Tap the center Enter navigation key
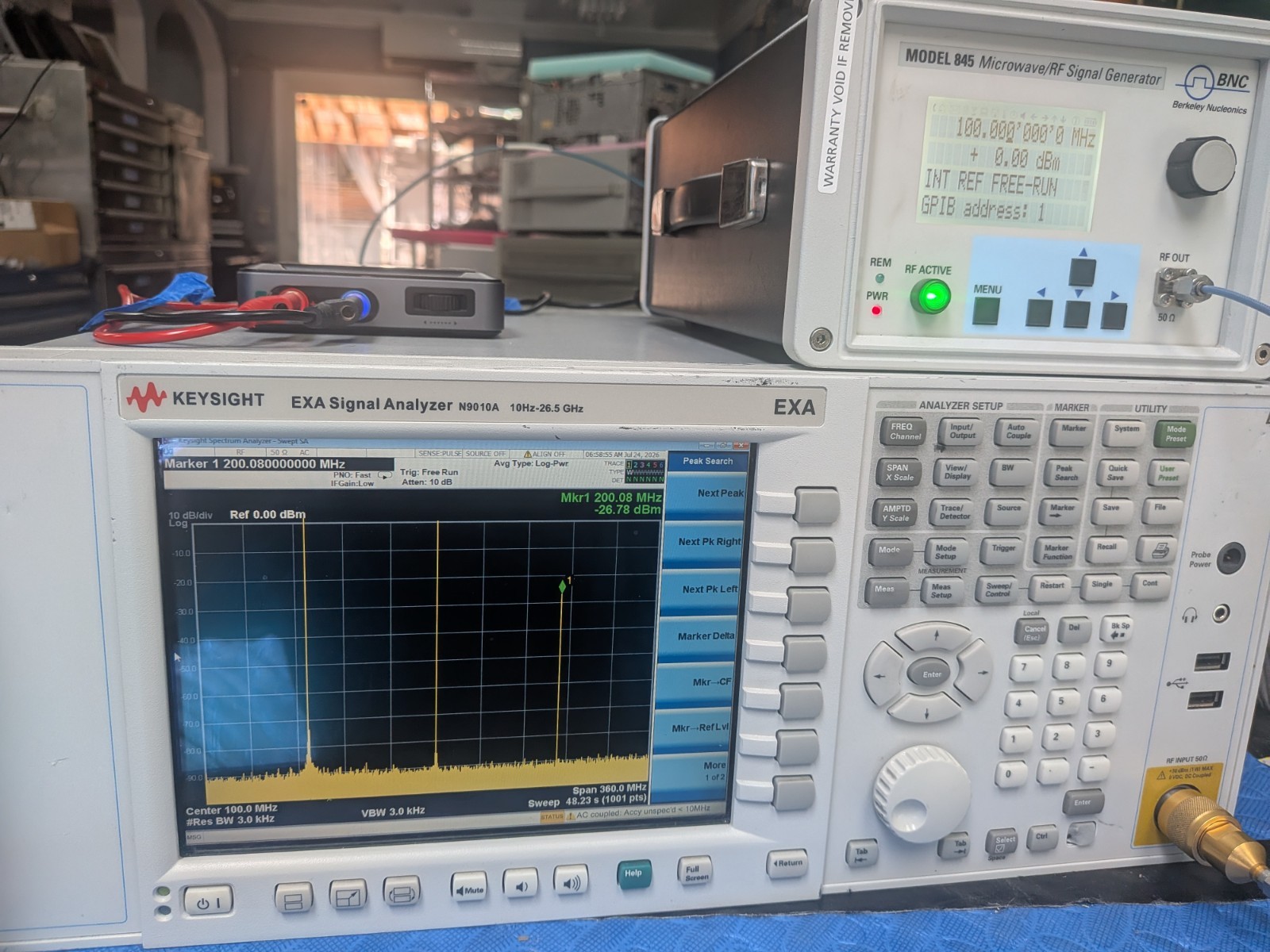The width and height of the screenshot is (1270, 952). pyautogui.click(x=930, y=675)
